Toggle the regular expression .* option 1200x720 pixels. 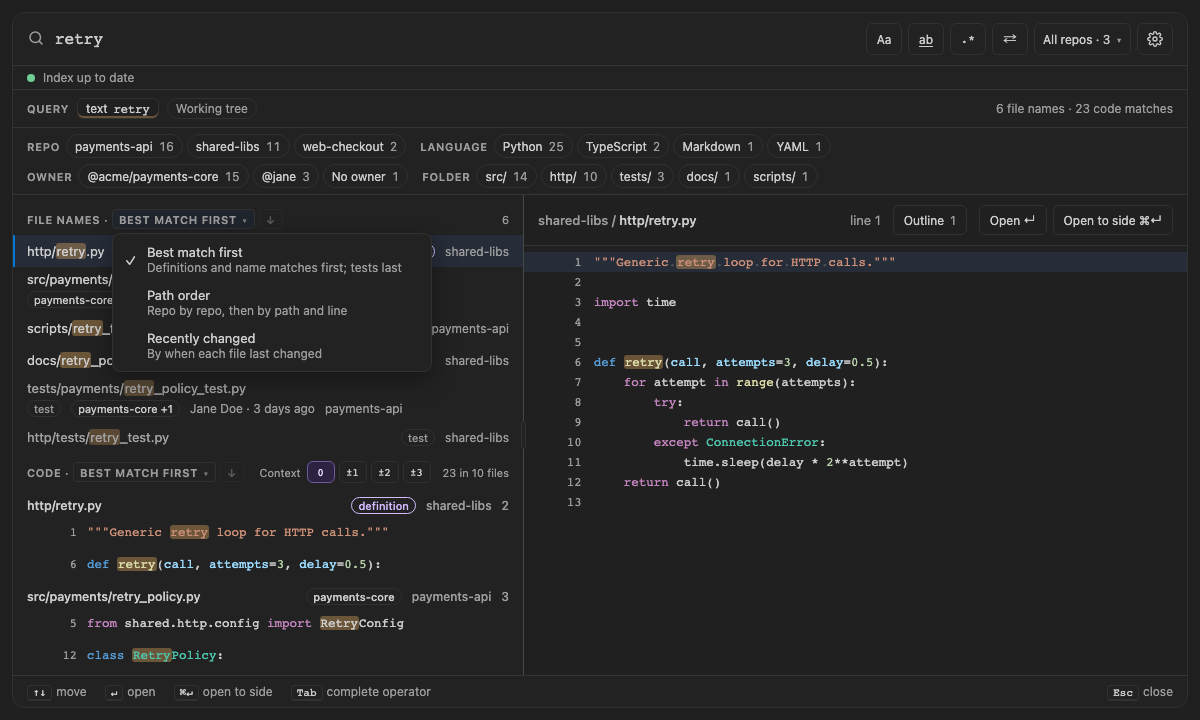(x=968, y=39)
